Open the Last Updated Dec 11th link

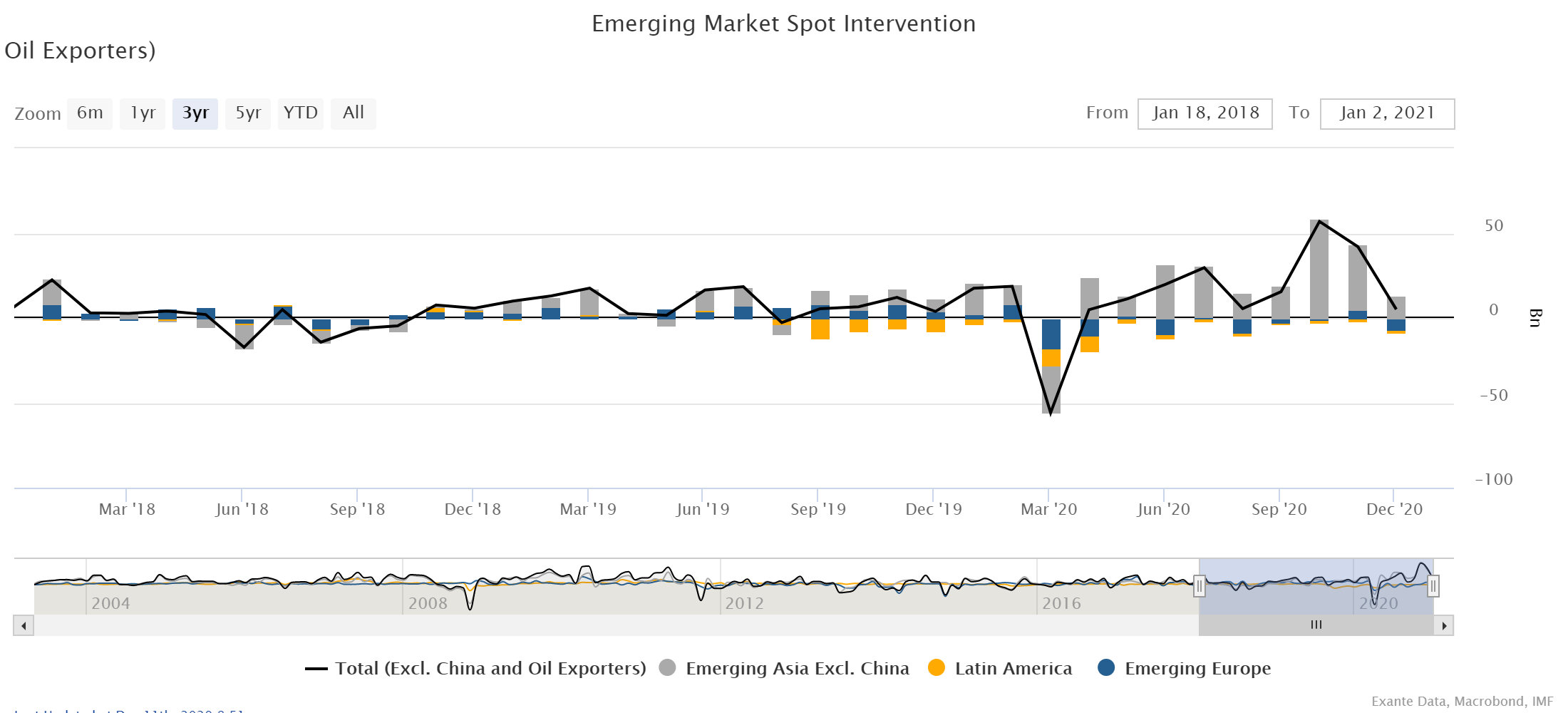[128, 709]
